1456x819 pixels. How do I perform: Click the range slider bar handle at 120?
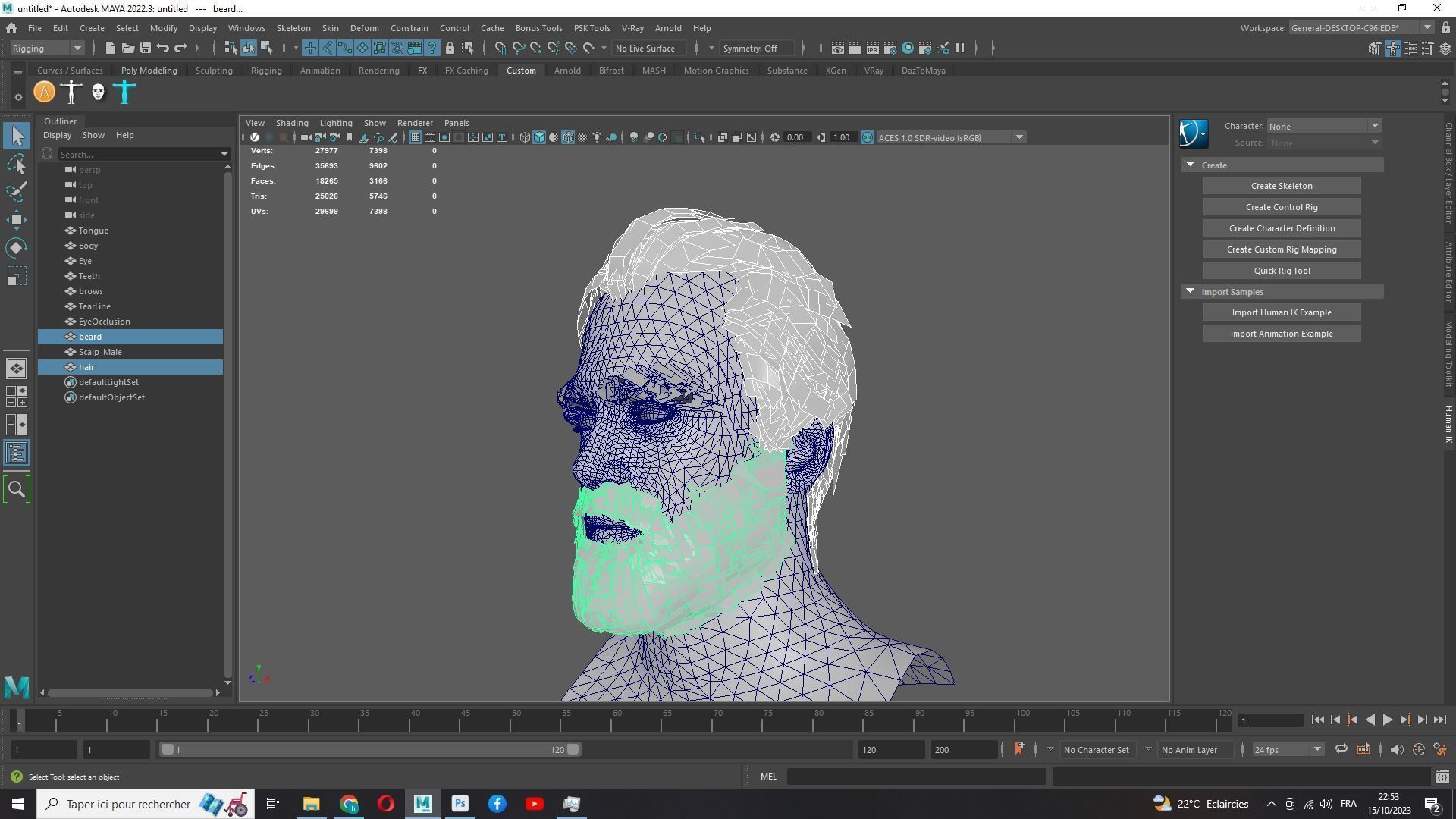pos(573,749)
